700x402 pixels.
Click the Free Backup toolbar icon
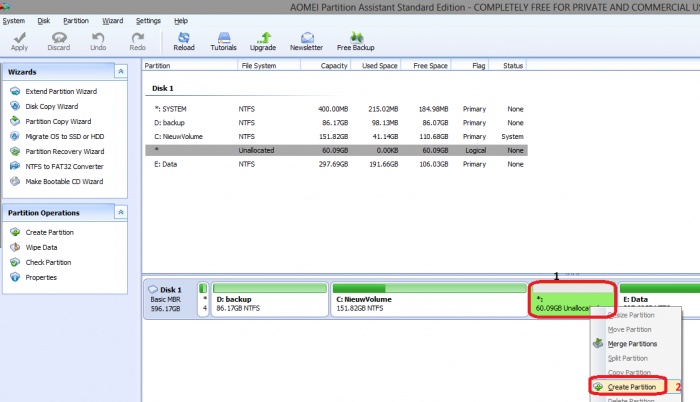355,41
